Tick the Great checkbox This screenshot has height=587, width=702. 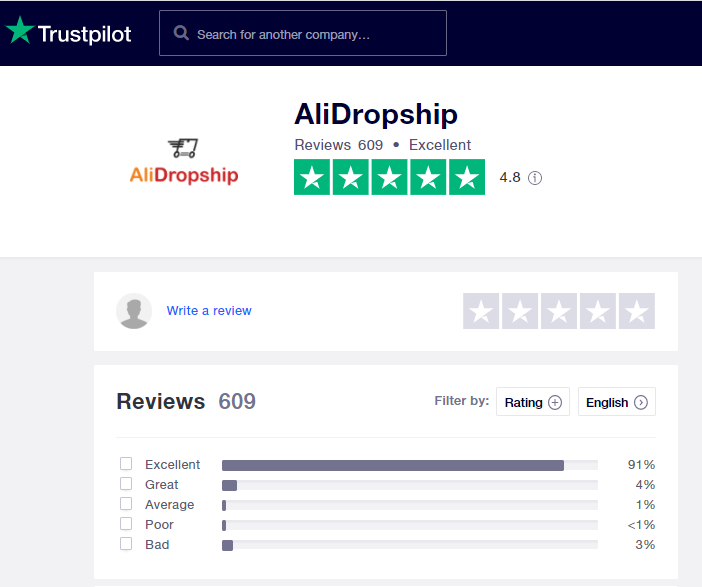126,484
